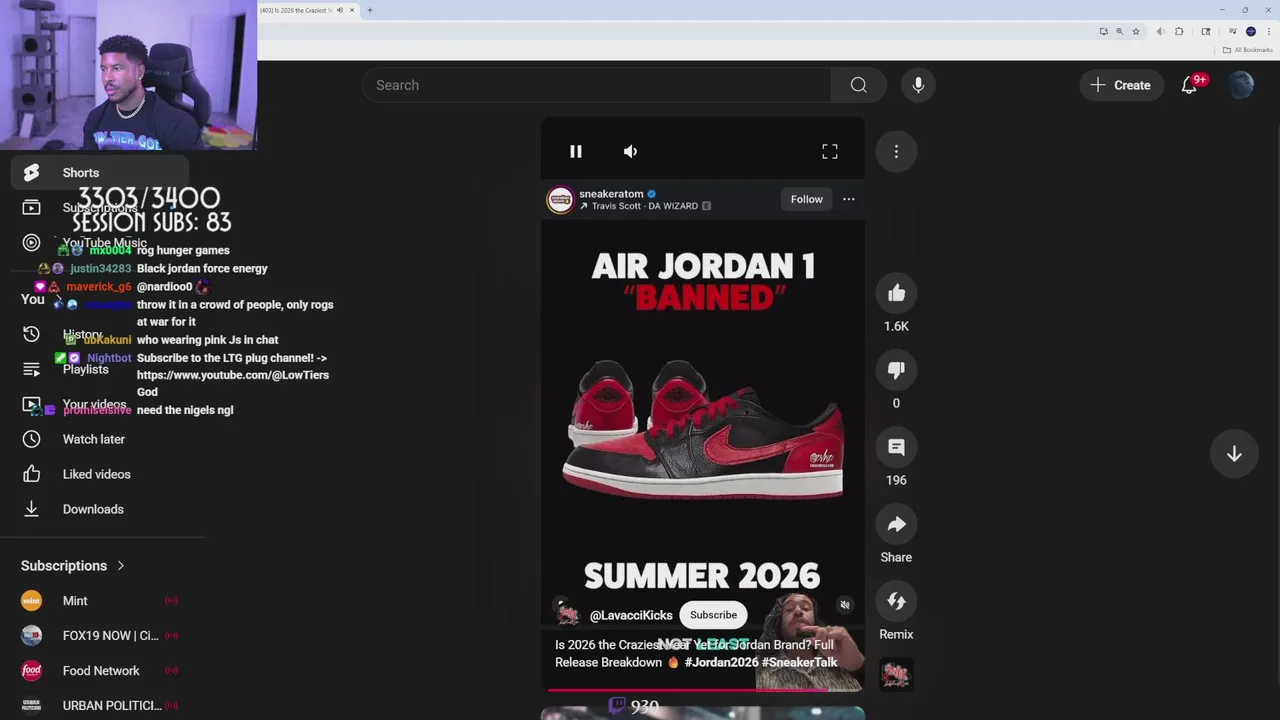Like the Short with thumbs up
Image resolution: width=1280 pixels, height=720 pixels.
coord(896,293)
